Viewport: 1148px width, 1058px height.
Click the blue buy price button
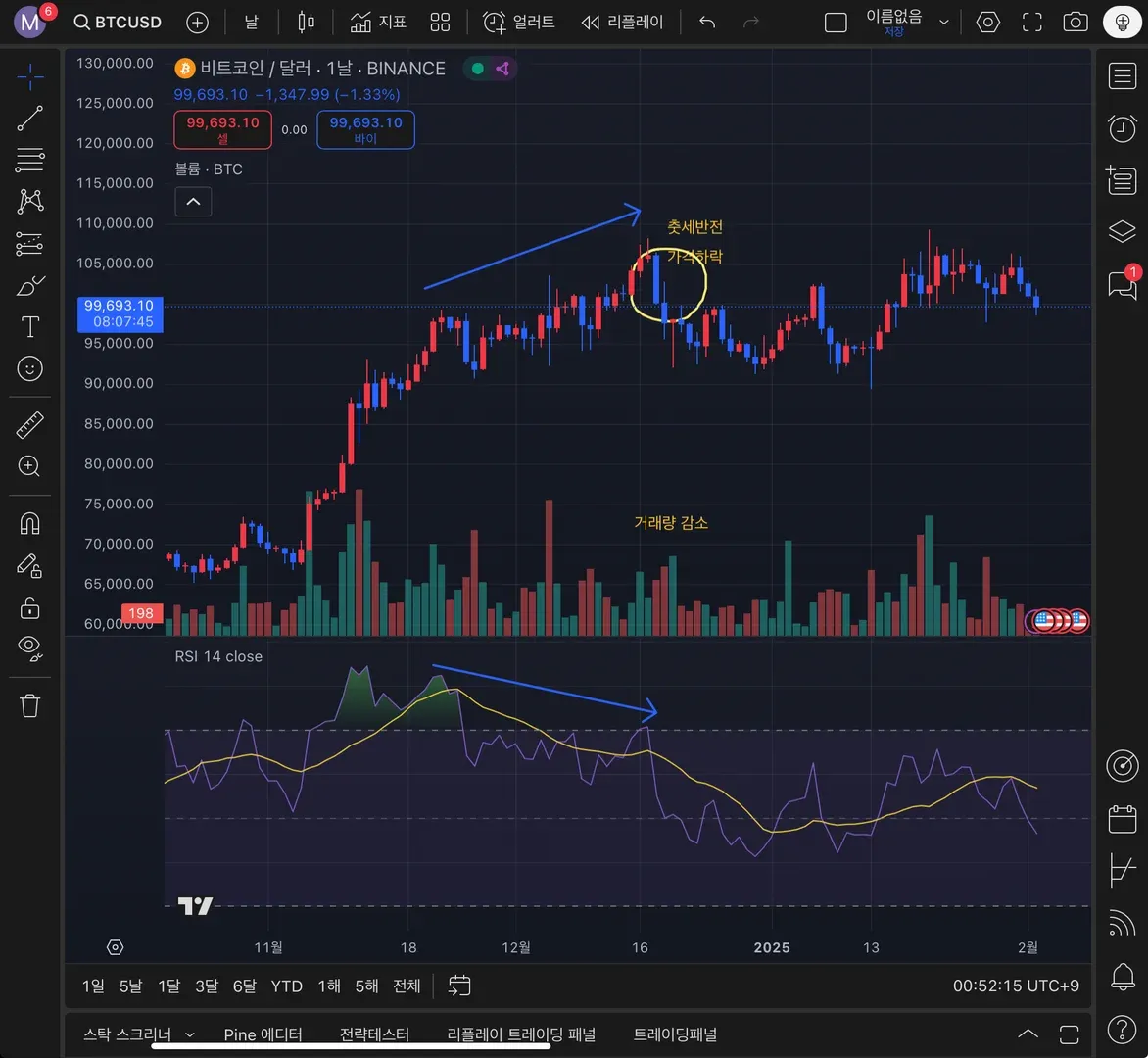[366, 129]
